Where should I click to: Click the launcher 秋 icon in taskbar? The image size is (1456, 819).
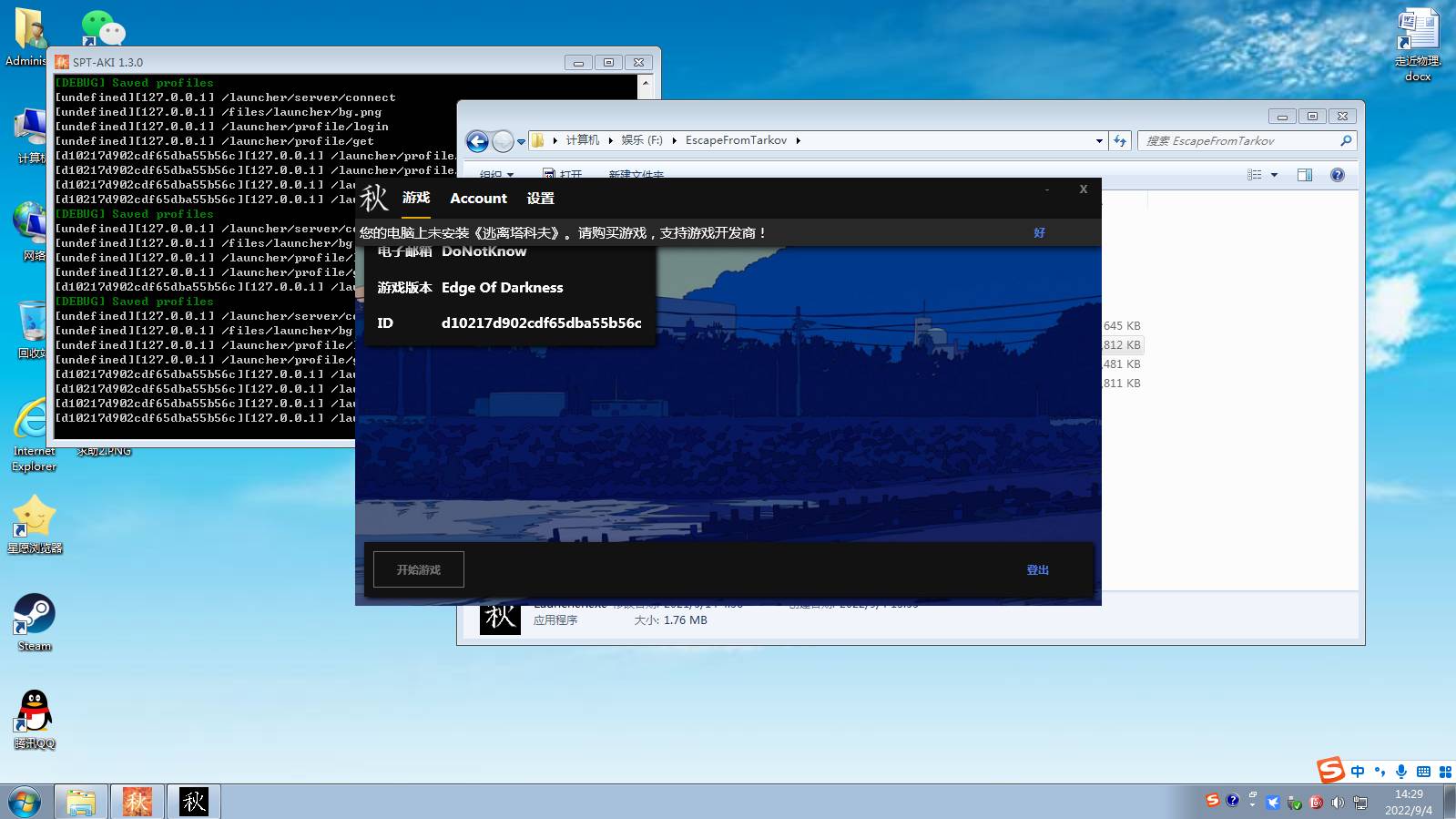point(193,802)
